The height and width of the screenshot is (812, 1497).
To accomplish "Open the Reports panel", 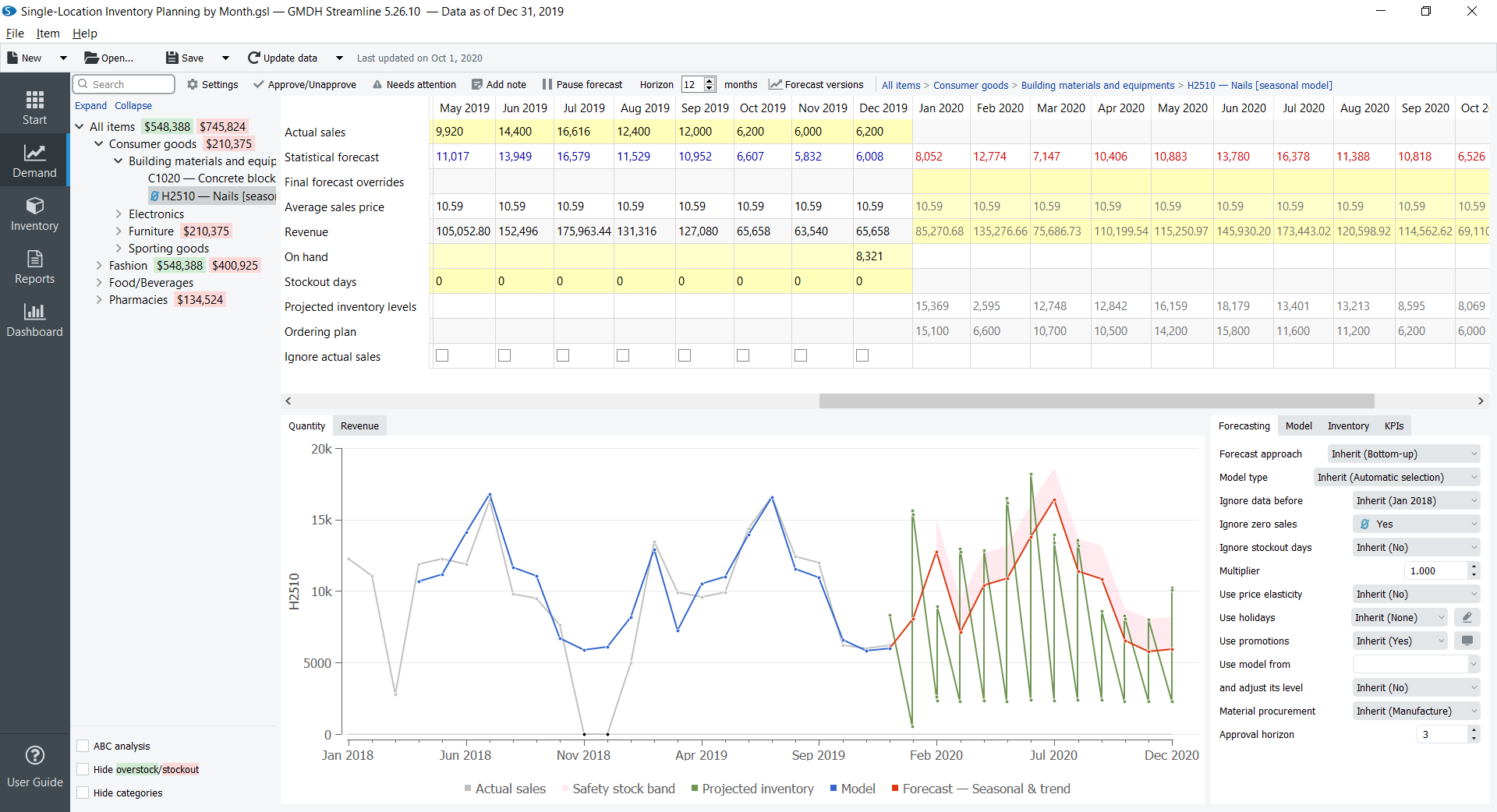I will (34, 267).
